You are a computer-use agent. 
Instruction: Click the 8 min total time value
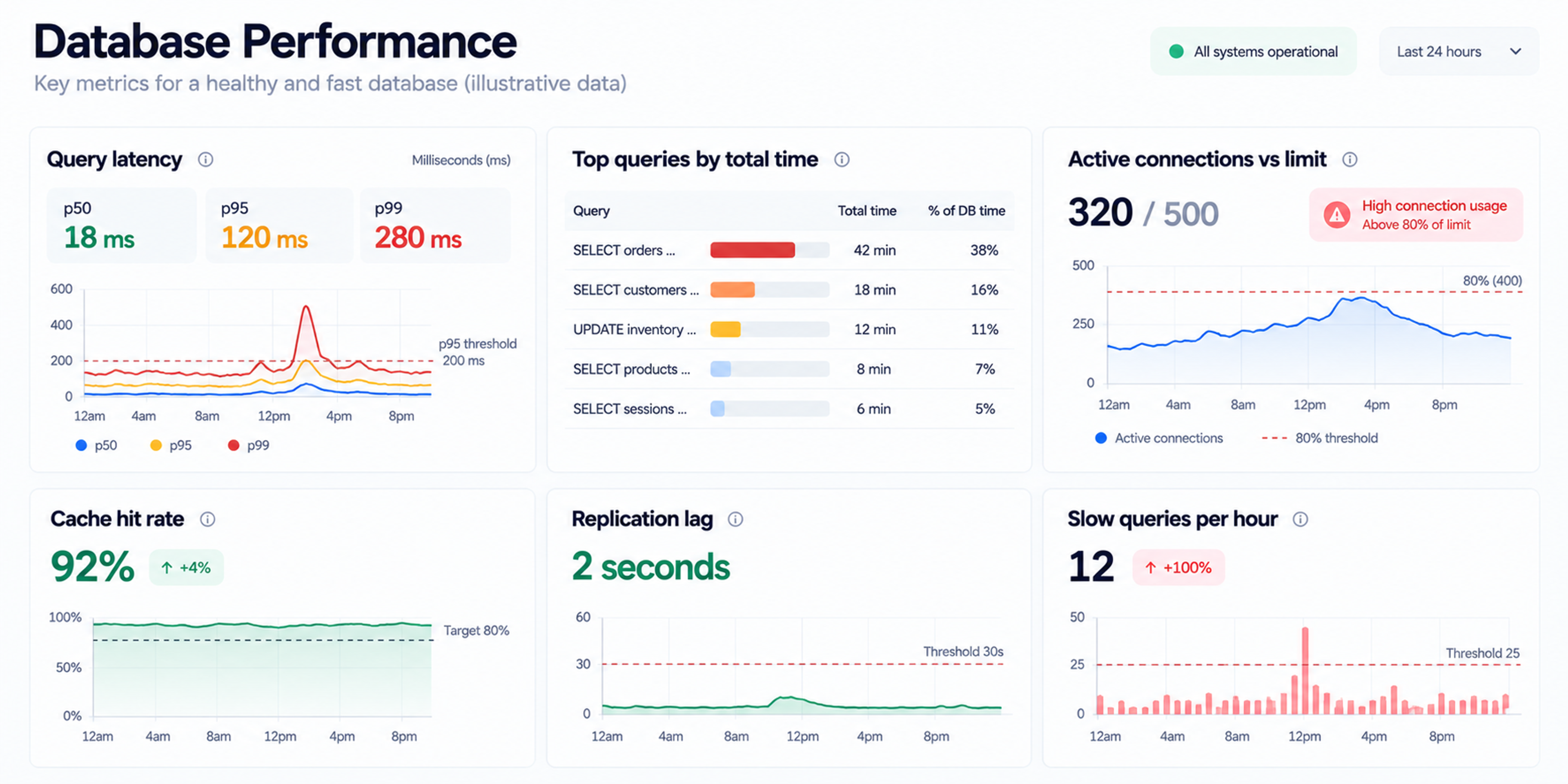pos(873,369)
